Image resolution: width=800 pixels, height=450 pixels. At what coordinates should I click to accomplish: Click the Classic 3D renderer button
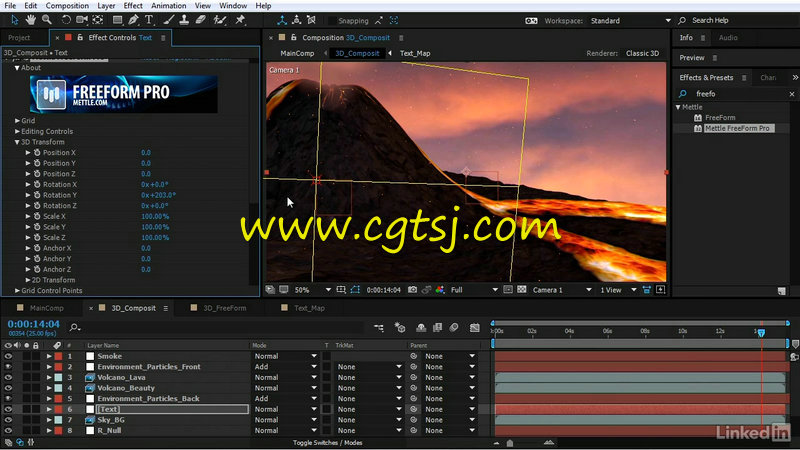tap(642, 54)
